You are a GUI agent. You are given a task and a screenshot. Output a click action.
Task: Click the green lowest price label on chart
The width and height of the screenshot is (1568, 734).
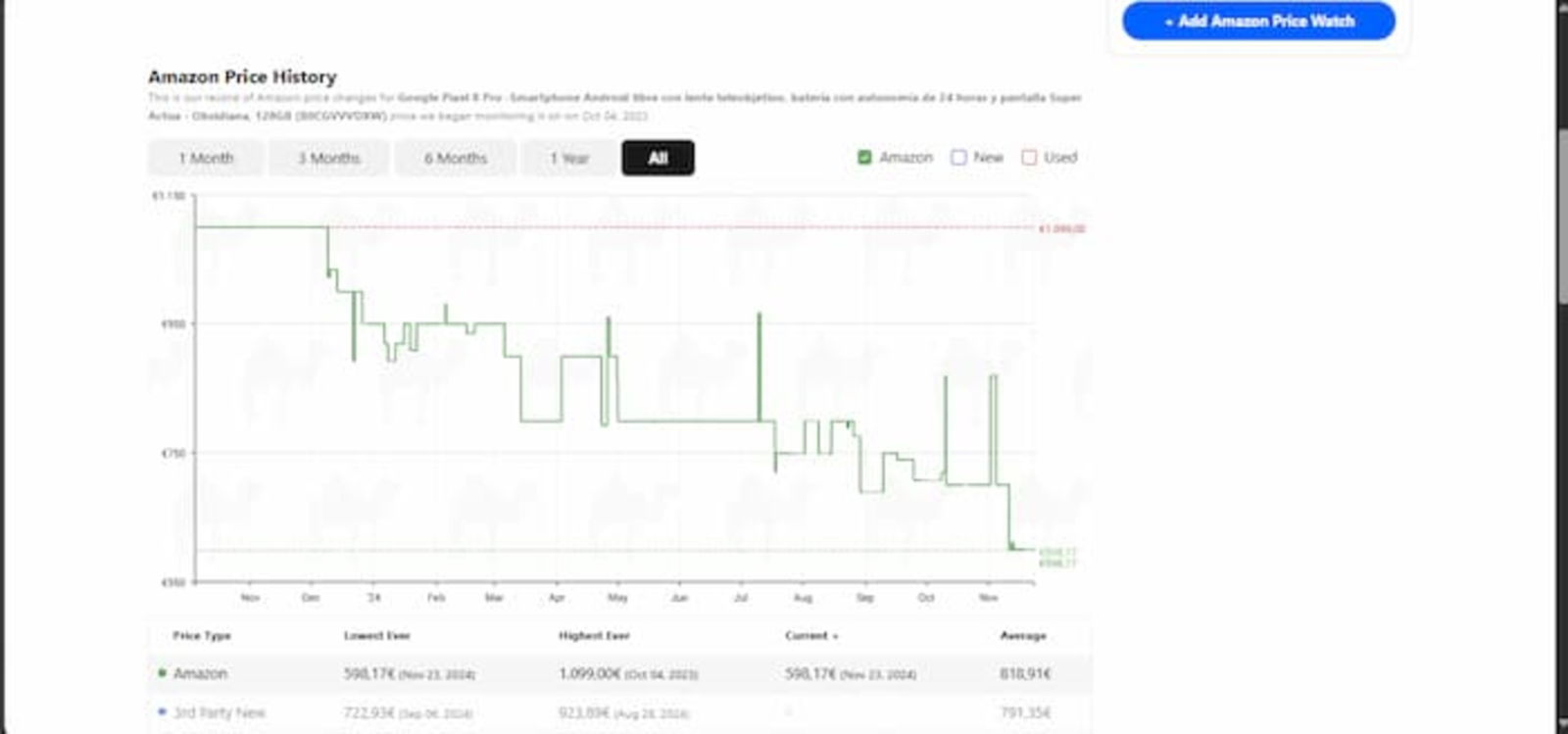pyautogui.click(x=1057, y=553)
